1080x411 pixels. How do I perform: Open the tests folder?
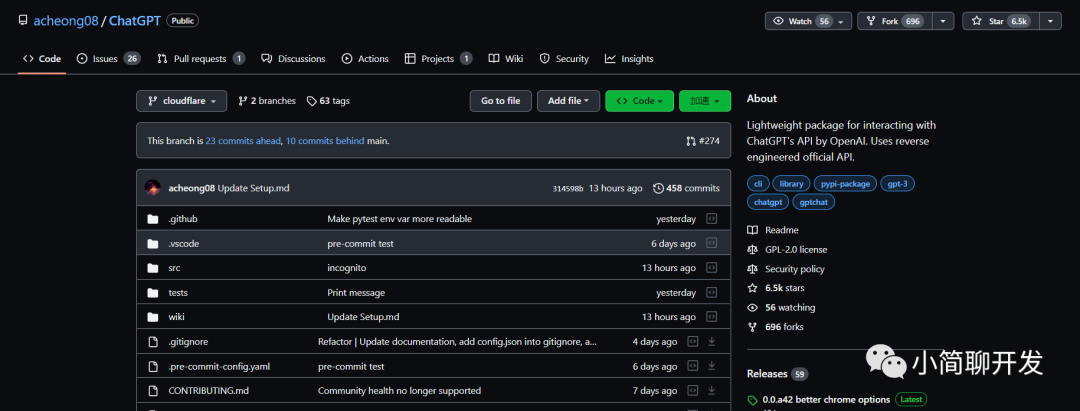(178, 293)
